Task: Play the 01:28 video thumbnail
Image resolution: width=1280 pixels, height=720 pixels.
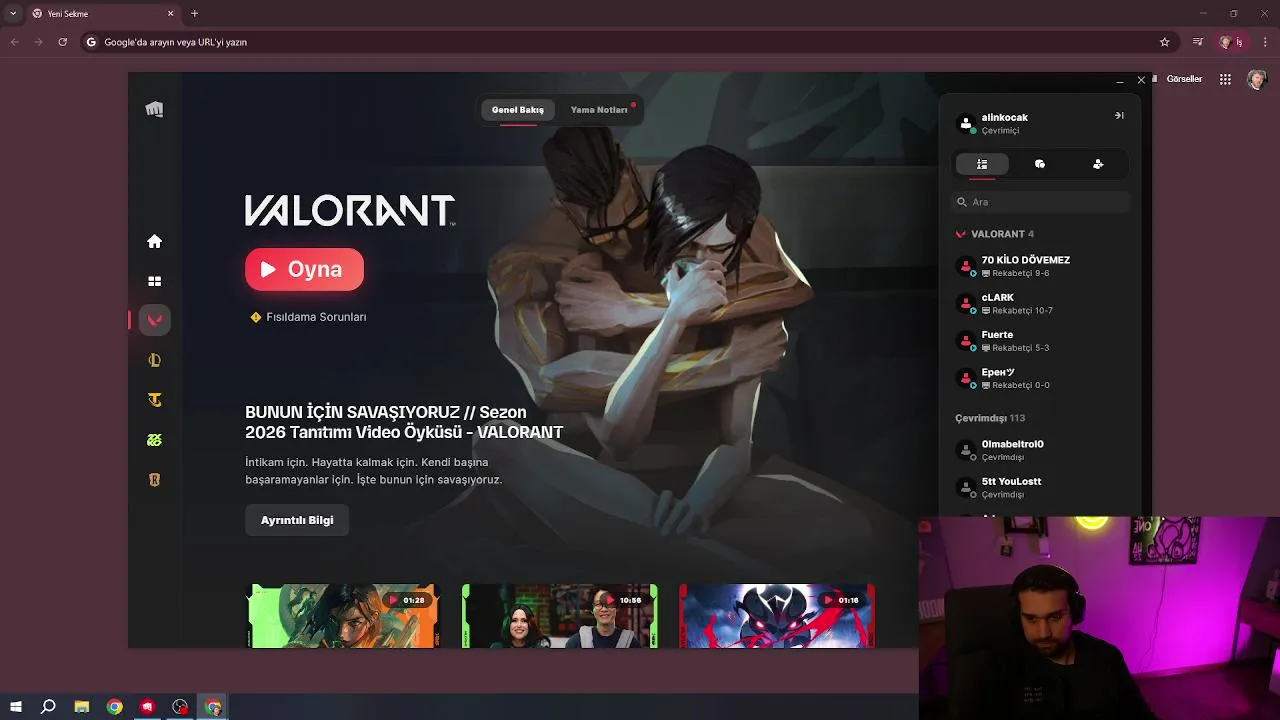Action: click(343, 616)
